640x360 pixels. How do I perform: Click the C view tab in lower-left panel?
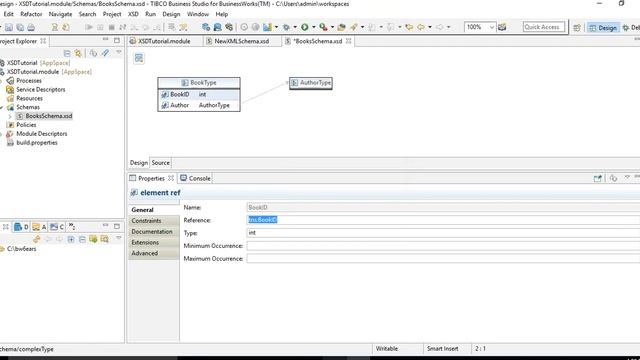coord(57,227)
